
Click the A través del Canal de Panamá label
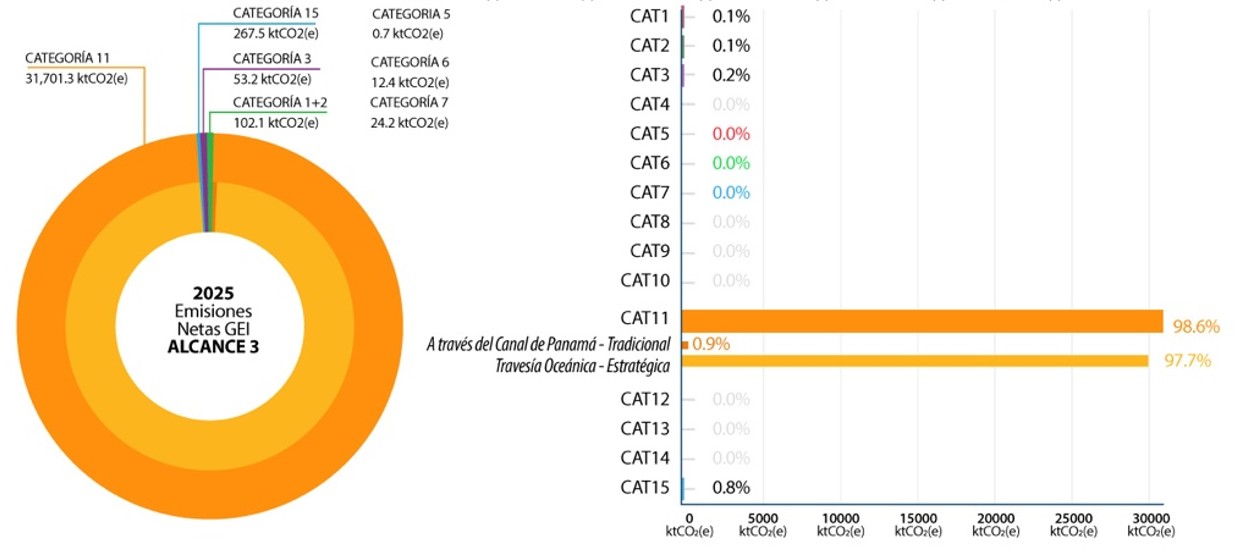(x=548, y=345)
